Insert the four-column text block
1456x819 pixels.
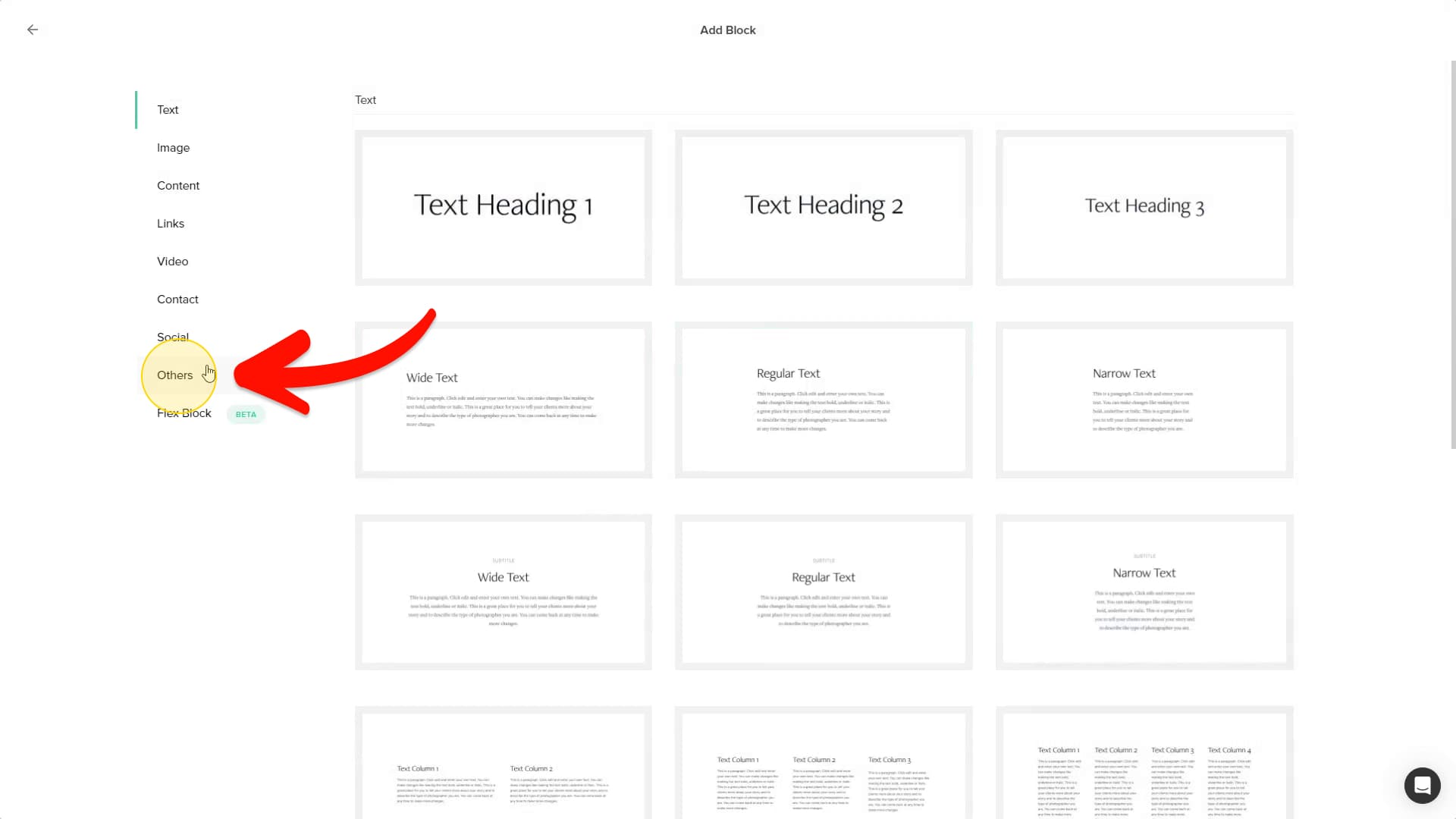pos(1144,763)
